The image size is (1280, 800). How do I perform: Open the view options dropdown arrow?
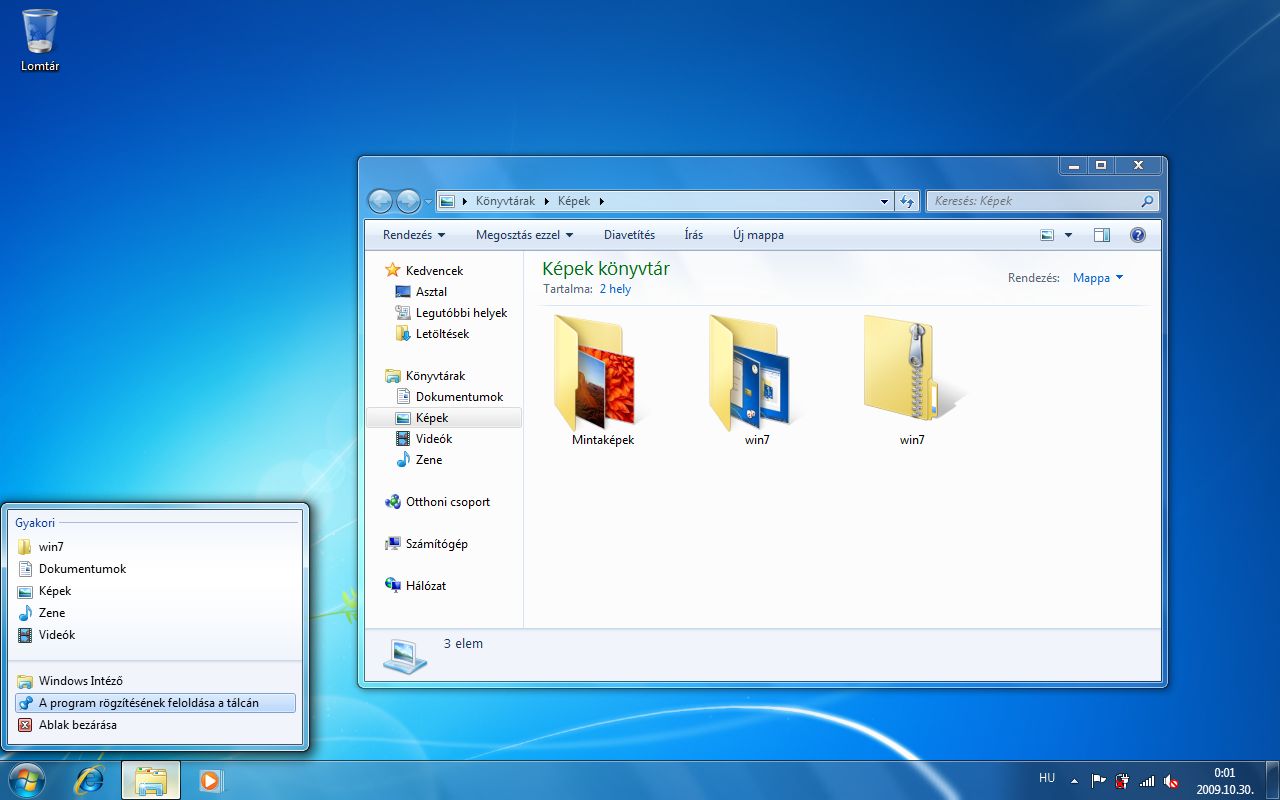1068,235
